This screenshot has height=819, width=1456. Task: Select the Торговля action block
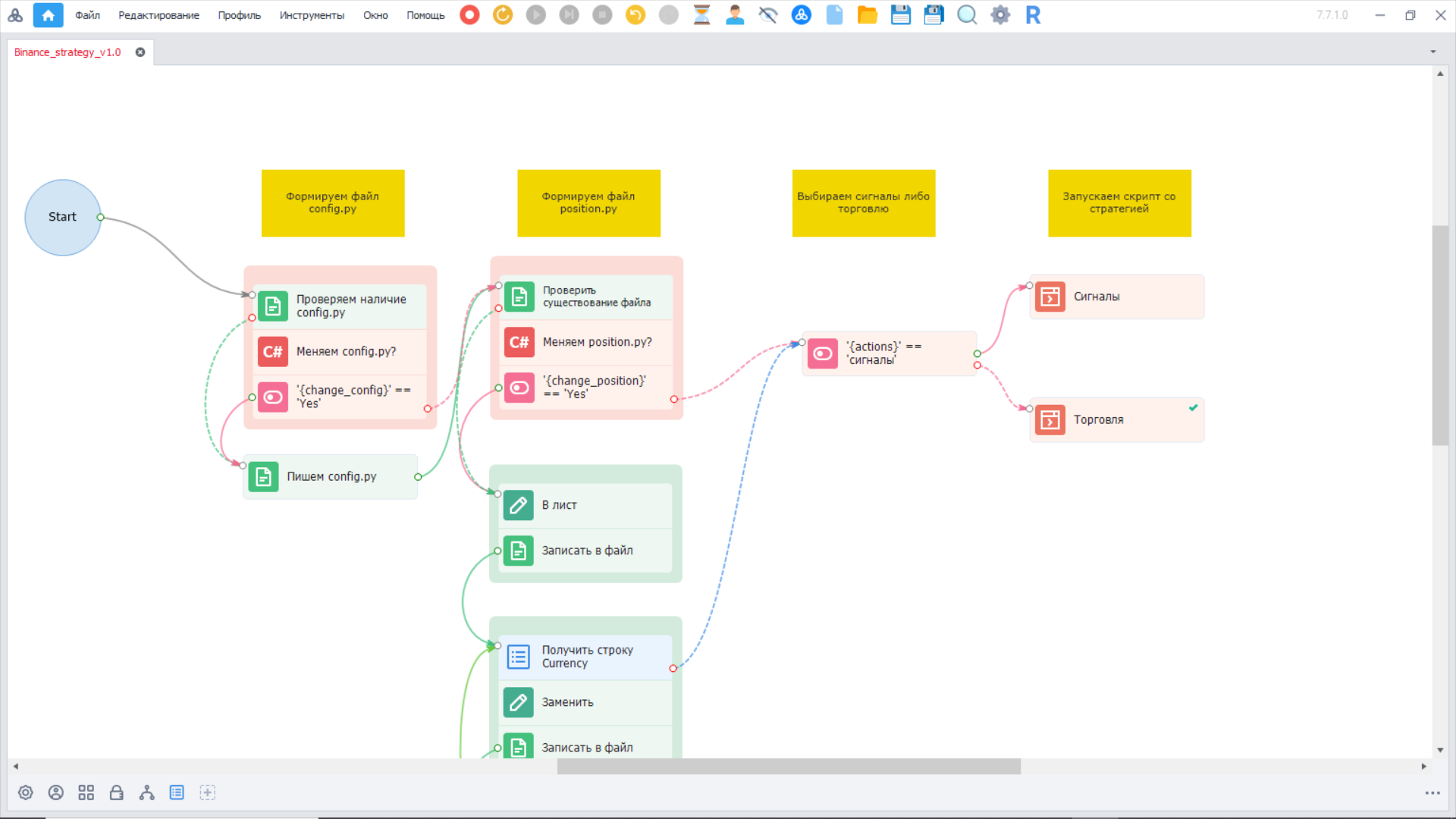[x=1116, y=420]
